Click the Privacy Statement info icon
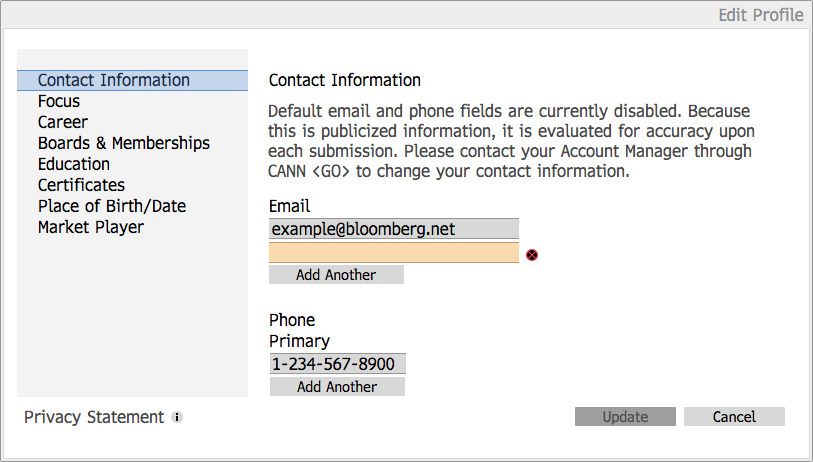Viewport: 813px width, 462px height. 177,417
